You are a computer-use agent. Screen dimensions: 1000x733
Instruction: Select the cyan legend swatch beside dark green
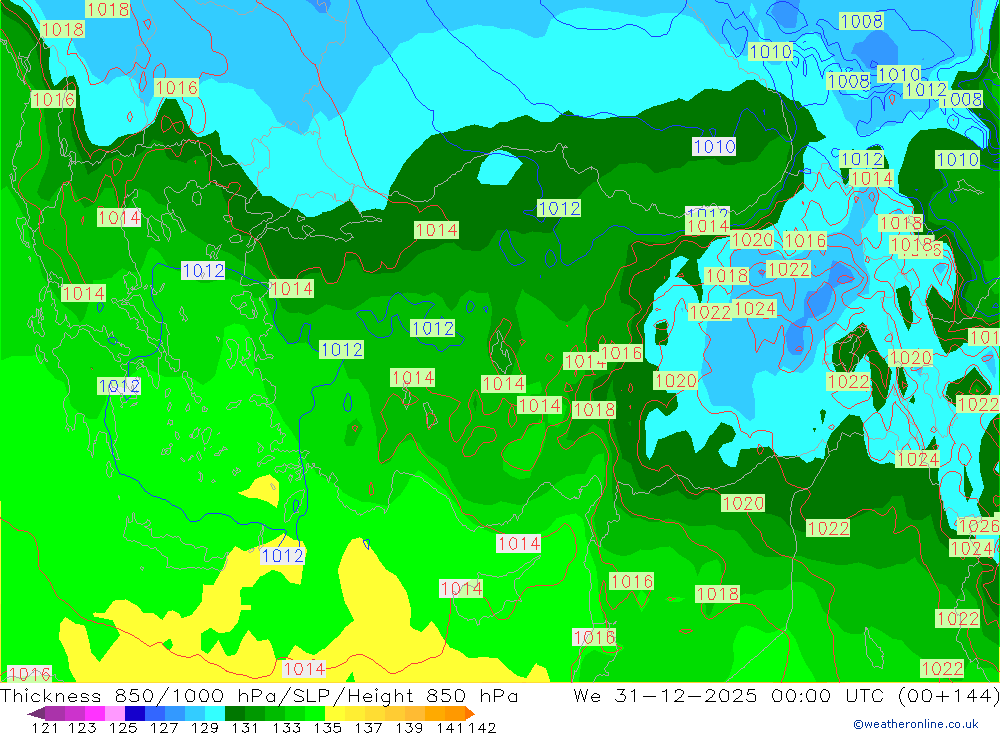[x=215, y=714]
